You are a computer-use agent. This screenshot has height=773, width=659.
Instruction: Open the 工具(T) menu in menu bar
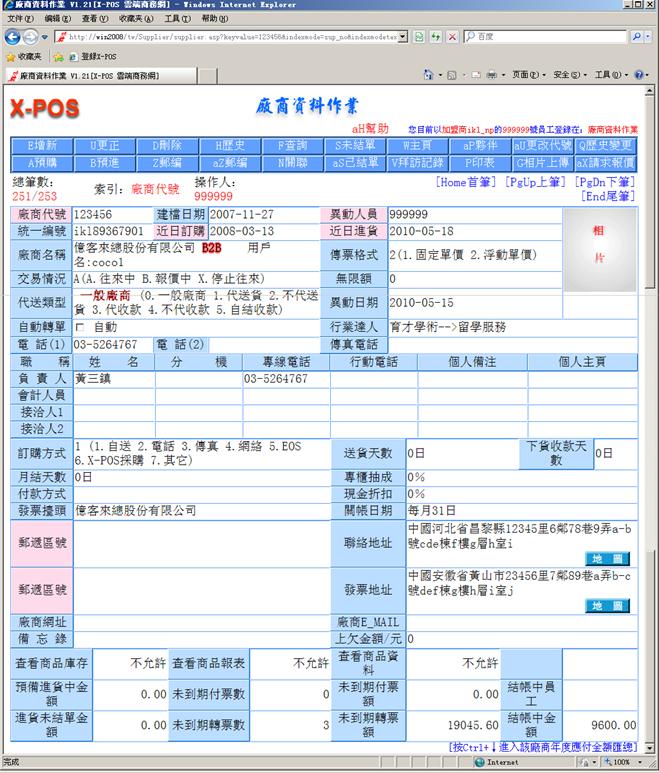coord(176,19)
